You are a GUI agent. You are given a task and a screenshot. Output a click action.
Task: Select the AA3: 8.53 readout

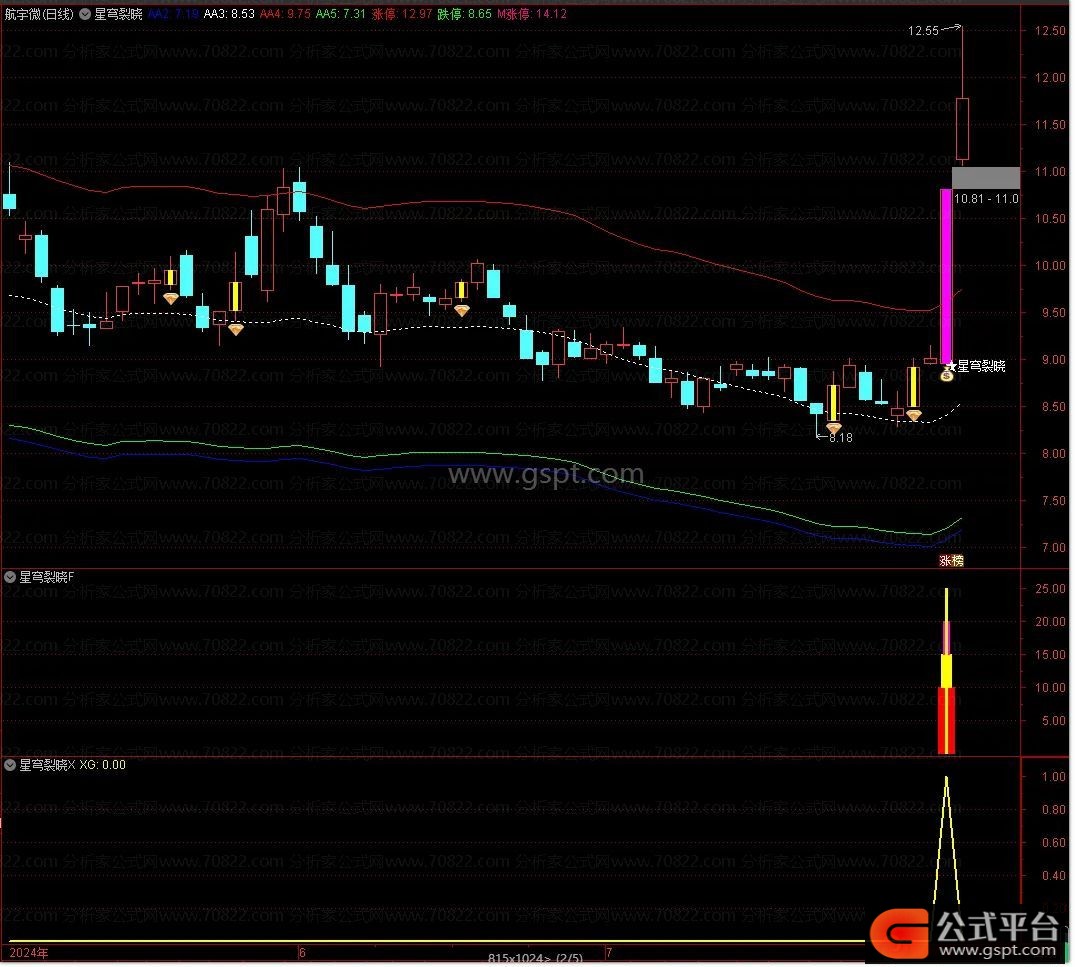click(x=230, y=14)
